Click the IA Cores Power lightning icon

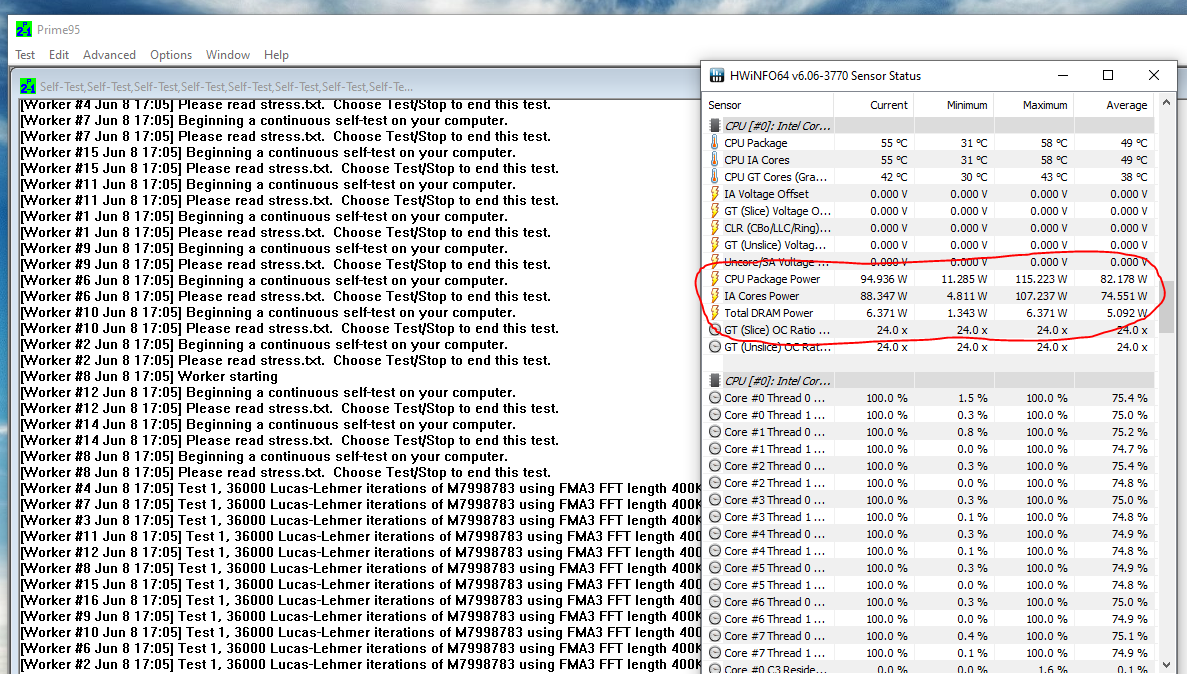[714, 296]
